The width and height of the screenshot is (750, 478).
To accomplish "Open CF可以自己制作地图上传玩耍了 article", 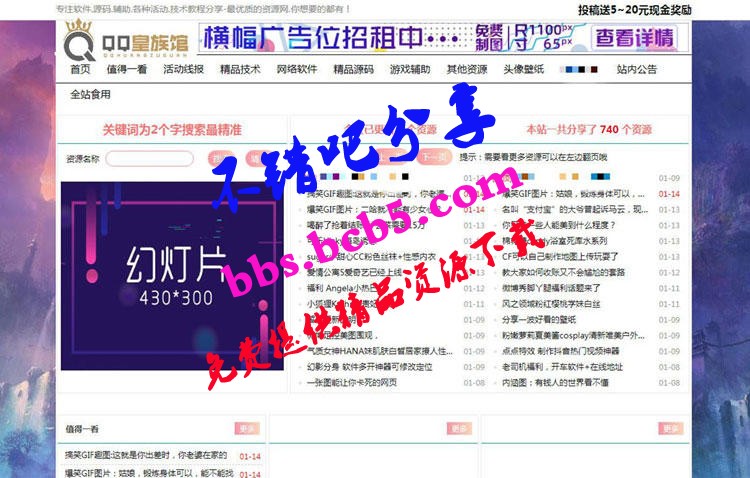I will pyautogui.click(x=560, y=256).
